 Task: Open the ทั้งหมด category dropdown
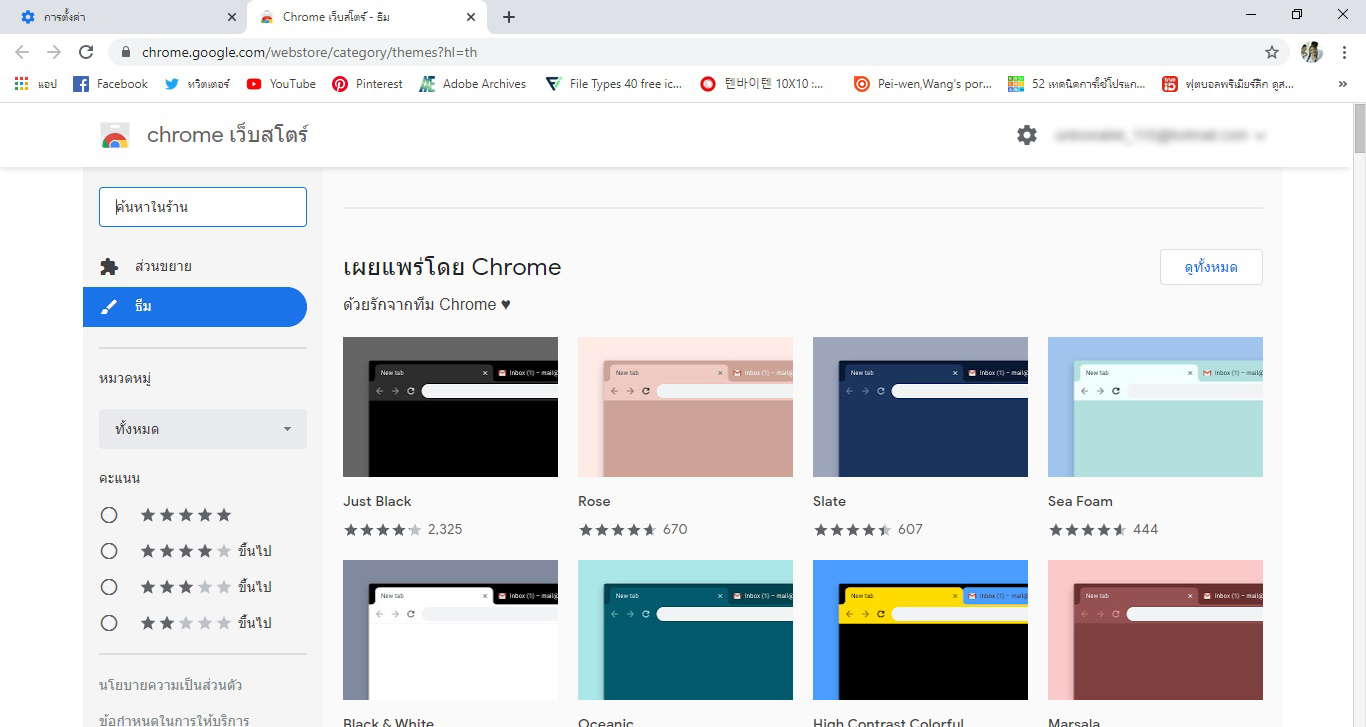(x=202, y=428)
